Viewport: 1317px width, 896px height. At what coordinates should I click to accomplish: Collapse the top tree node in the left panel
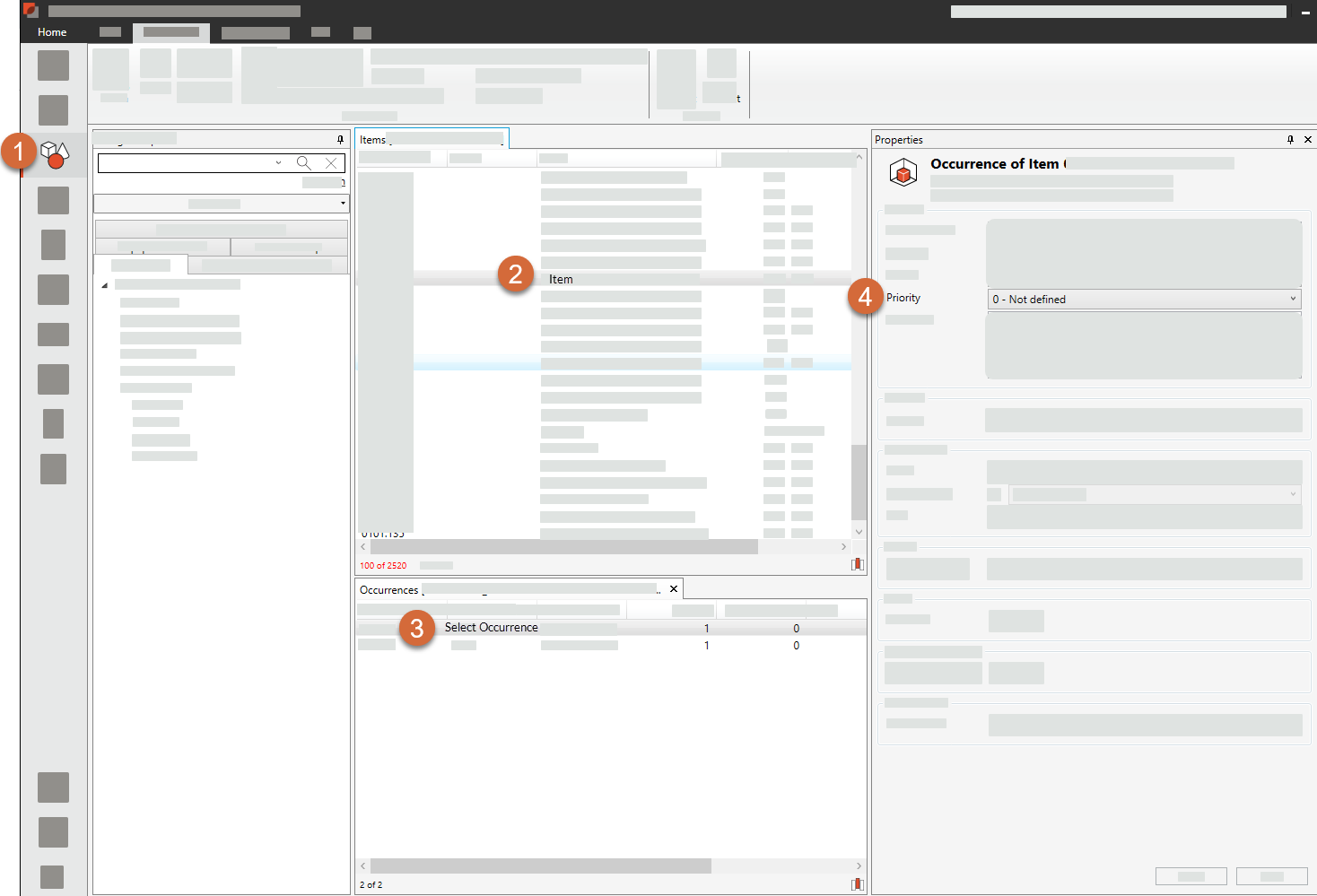coord(105,285)
